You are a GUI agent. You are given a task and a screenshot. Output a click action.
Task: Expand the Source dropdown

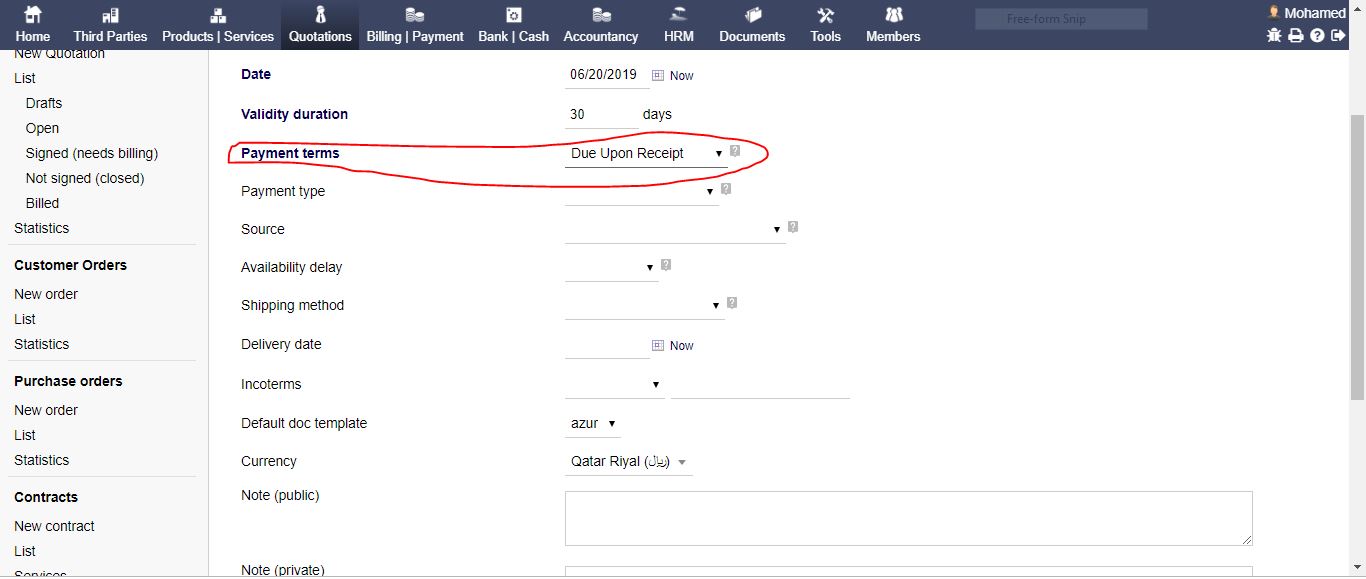point(675,230)
